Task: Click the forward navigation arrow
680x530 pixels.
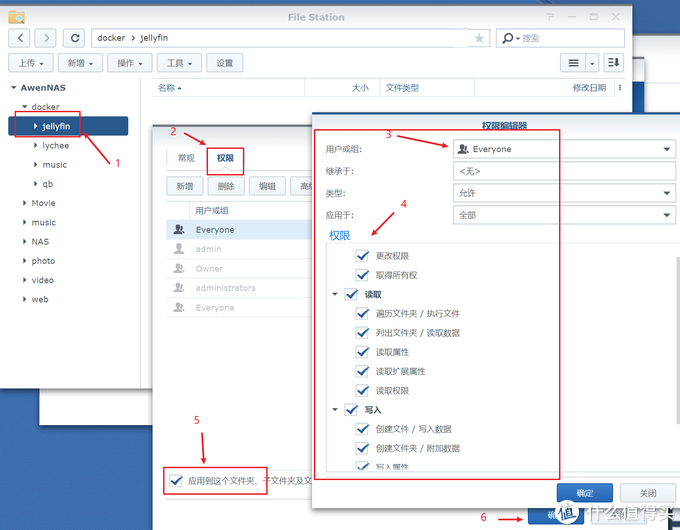Action: coord(46,38)
